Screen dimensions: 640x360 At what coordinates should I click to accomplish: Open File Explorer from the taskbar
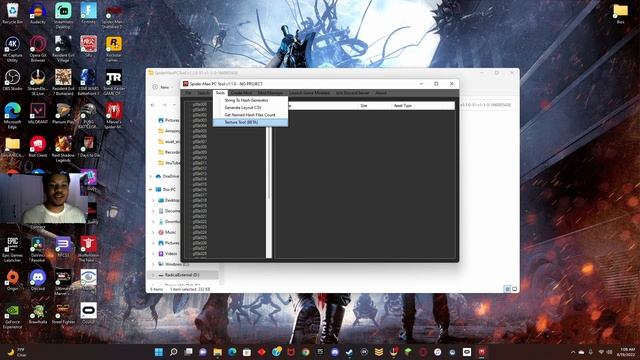pyautogui.click(x=218, y=352)
